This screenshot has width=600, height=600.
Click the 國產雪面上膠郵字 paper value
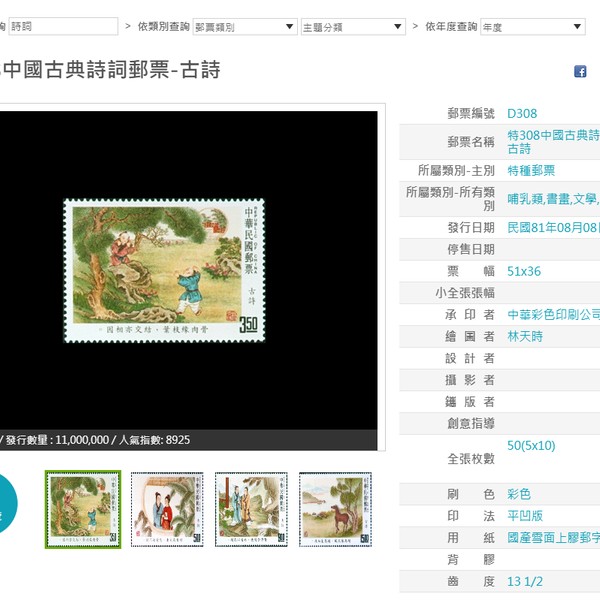pyautogui.click(x=553, y=538)
